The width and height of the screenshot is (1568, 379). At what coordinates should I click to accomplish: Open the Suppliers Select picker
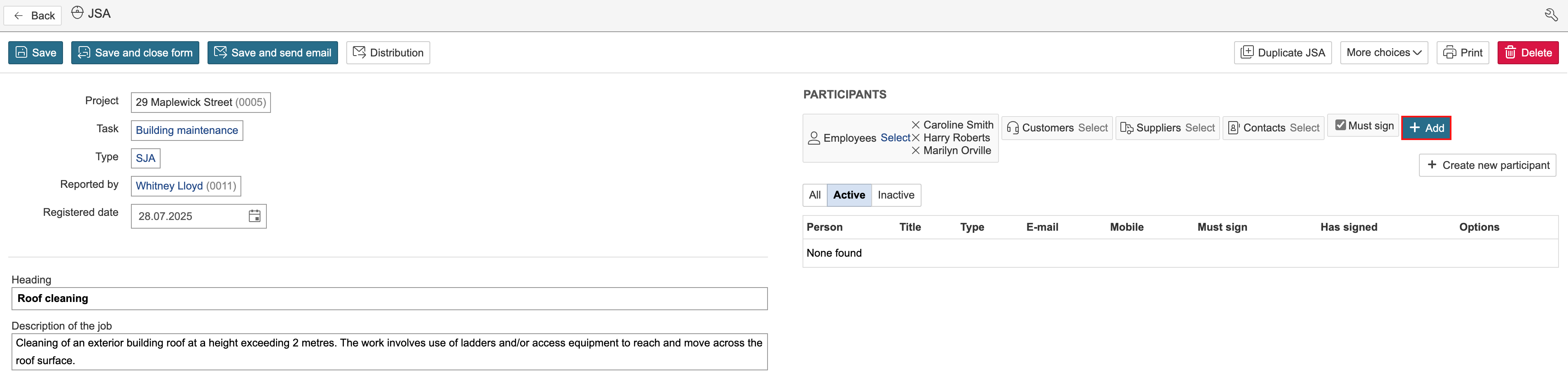1199,128
